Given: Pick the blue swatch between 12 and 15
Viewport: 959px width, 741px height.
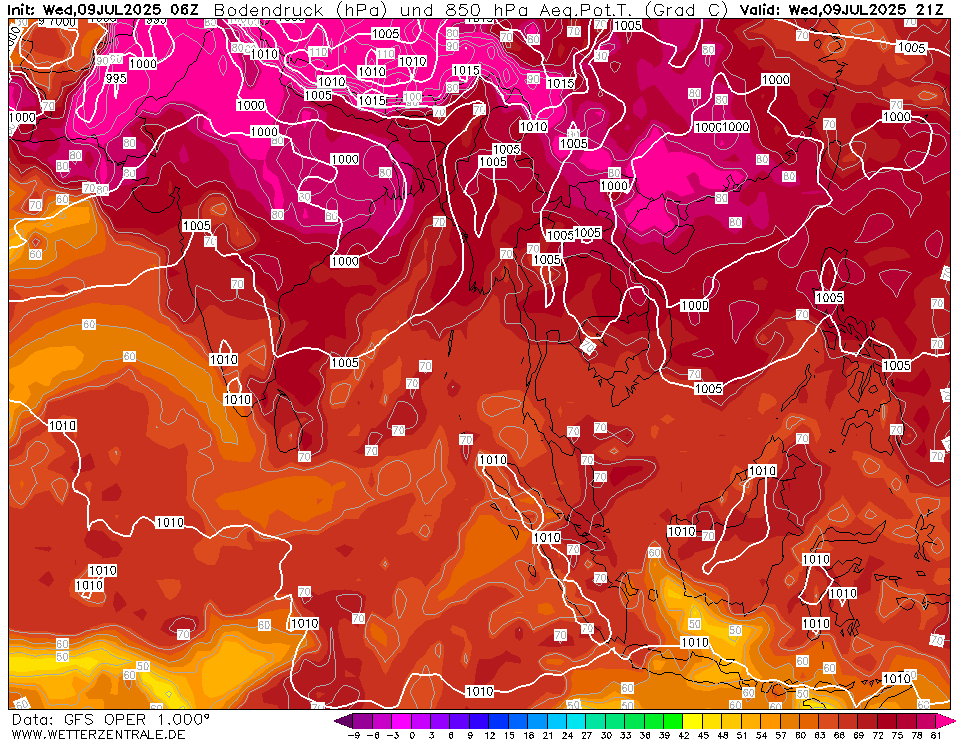Looking at the screenshot, I should tap(498, 721).
